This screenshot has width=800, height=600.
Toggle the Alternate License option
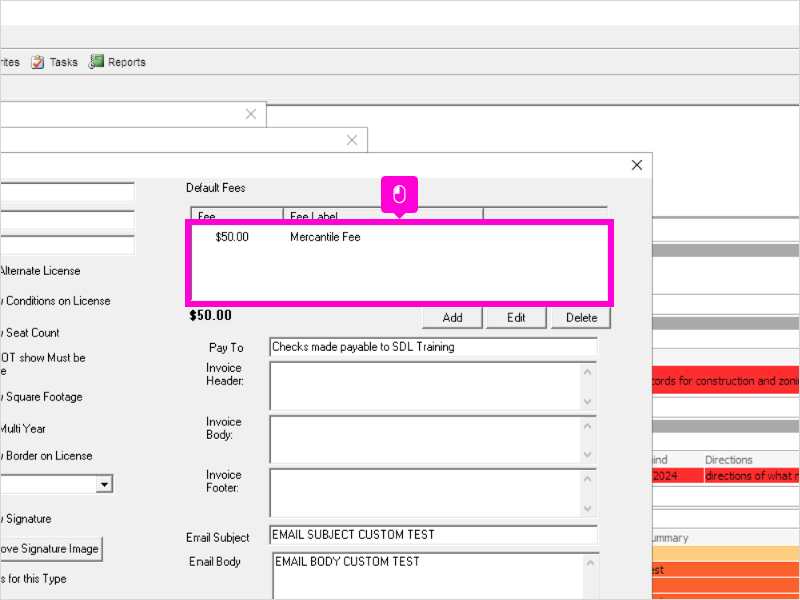pyautogui.click(x=40, y=271)
